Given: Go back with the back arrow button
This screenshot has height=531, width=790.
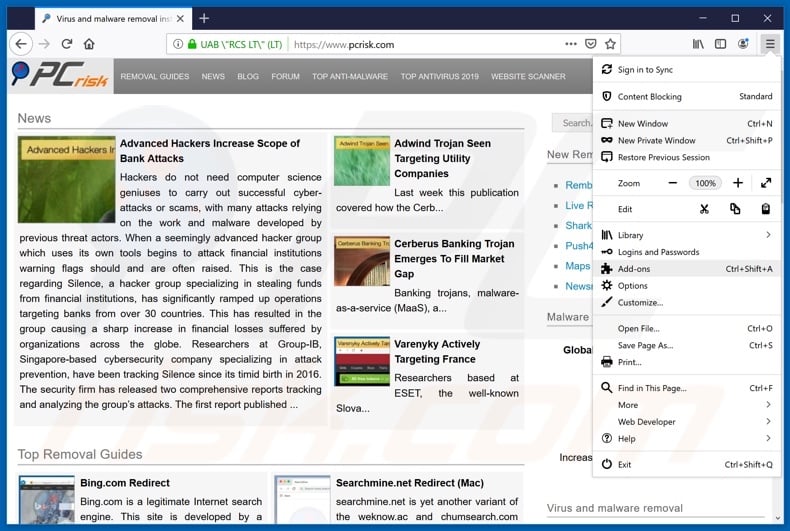Looking at the screenshot, I should 21,44.
